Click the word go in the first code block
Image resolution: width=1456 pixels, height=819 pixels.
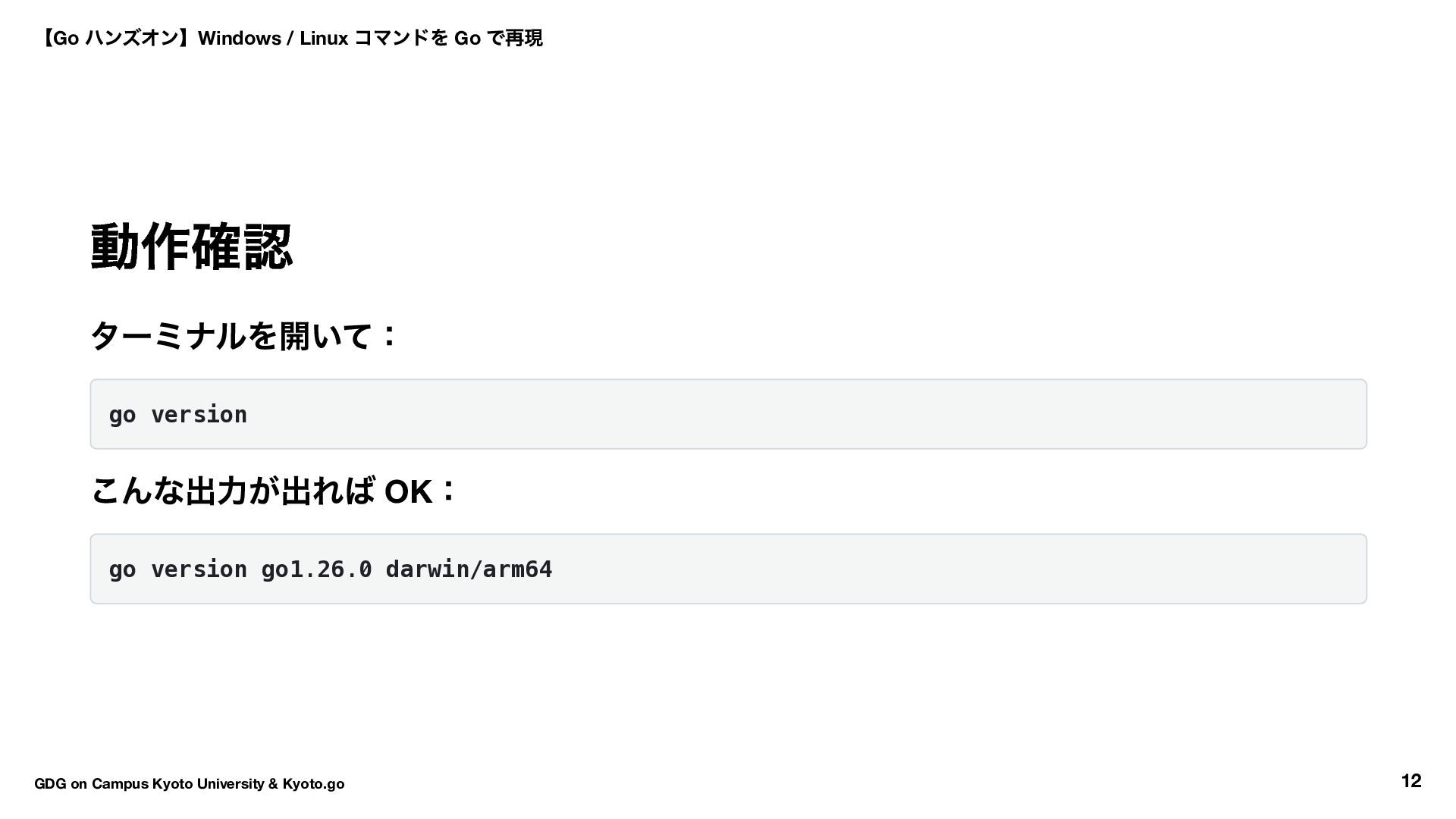tap(122, 415)
